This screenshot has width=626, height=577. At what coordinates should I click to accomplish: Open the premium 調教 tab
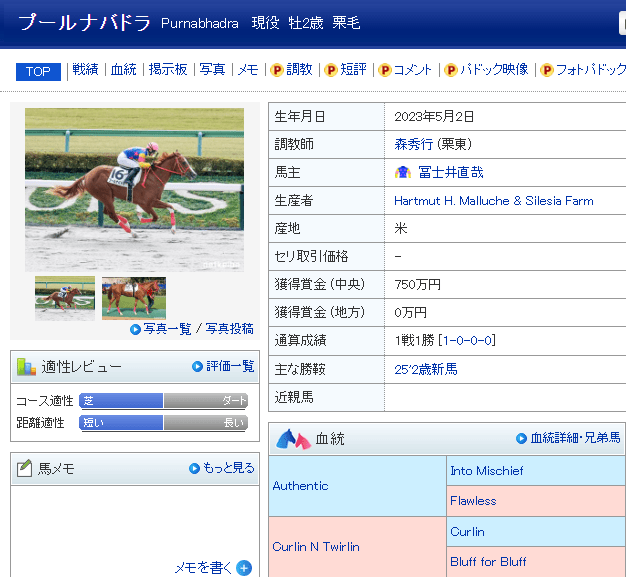pyautogui.click(x=299, y=69)
